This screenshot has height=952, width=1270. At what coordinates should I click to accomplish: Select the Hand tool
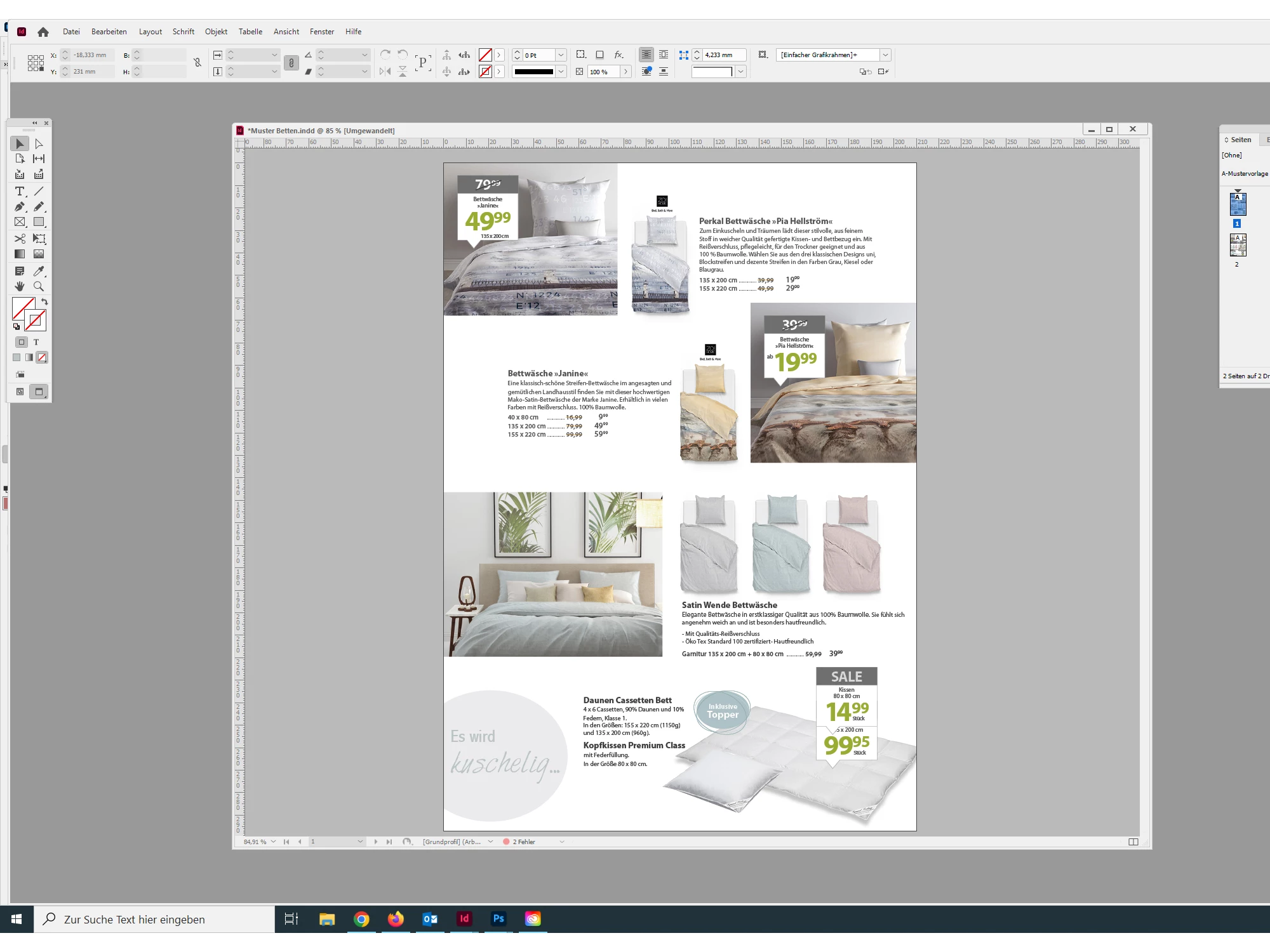(20, 286)
